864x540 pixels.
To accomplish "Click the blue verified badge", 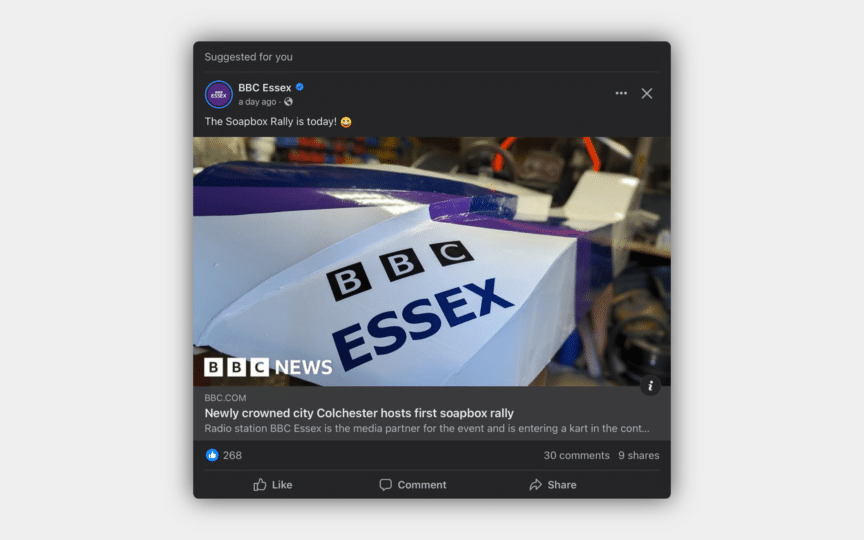I will (x=300, y=87).
